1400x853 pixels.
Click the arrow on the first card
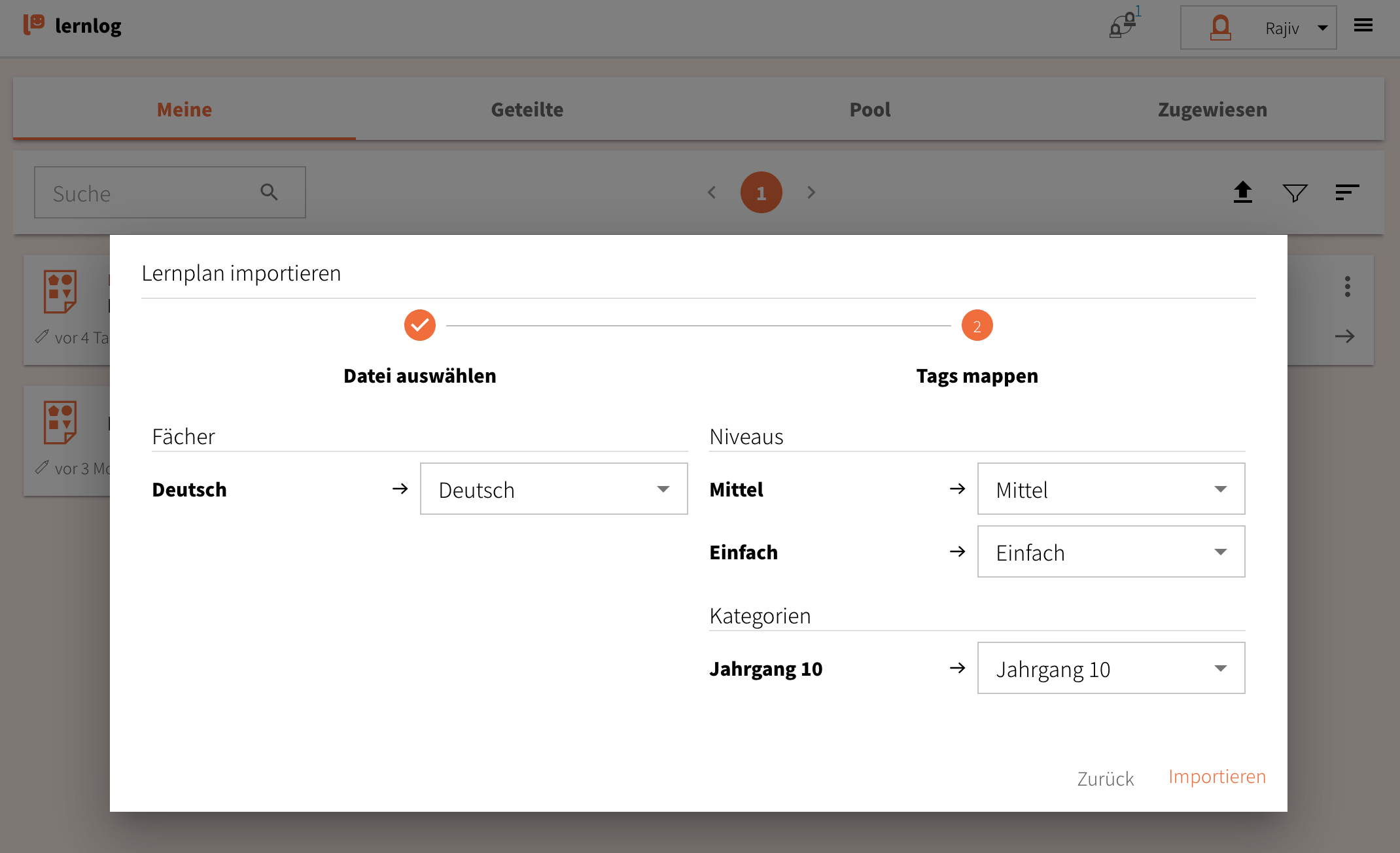pyautogui.click(x=1345, y=336)
